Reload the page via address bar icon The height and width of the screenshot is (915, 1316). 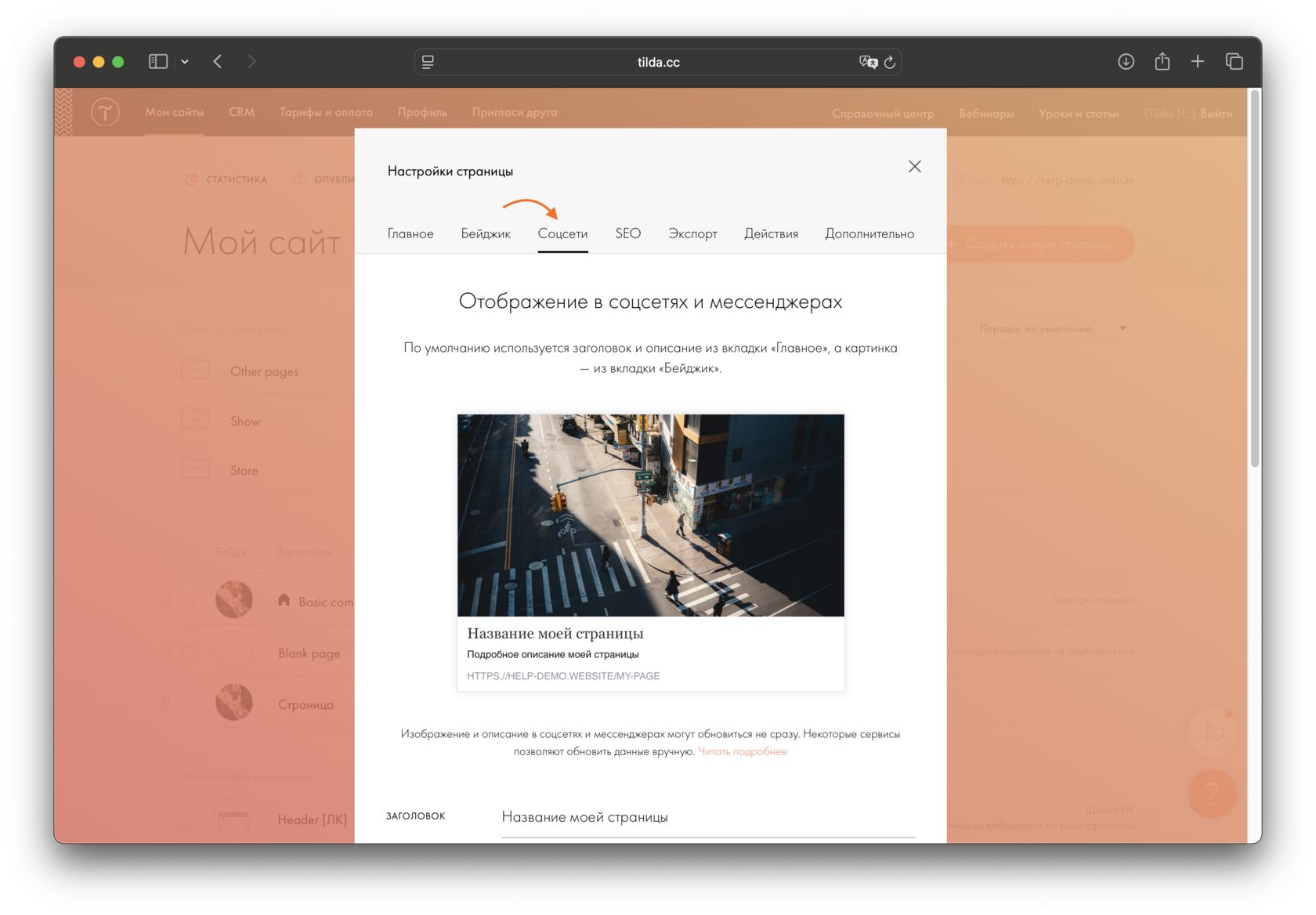(x=890, y=61)
